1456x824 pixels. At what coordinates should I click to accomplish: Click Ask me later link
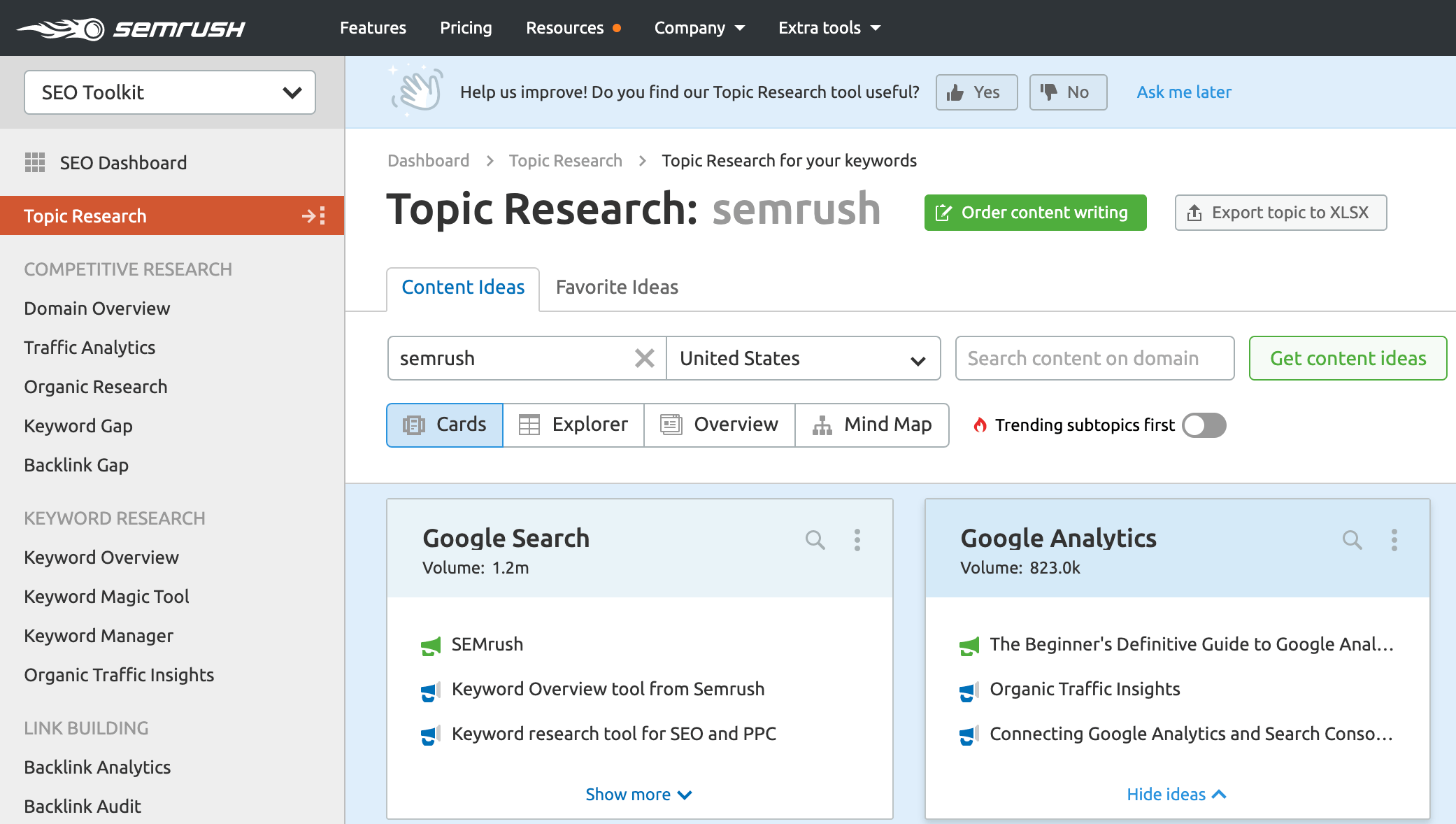point(1184,92)
